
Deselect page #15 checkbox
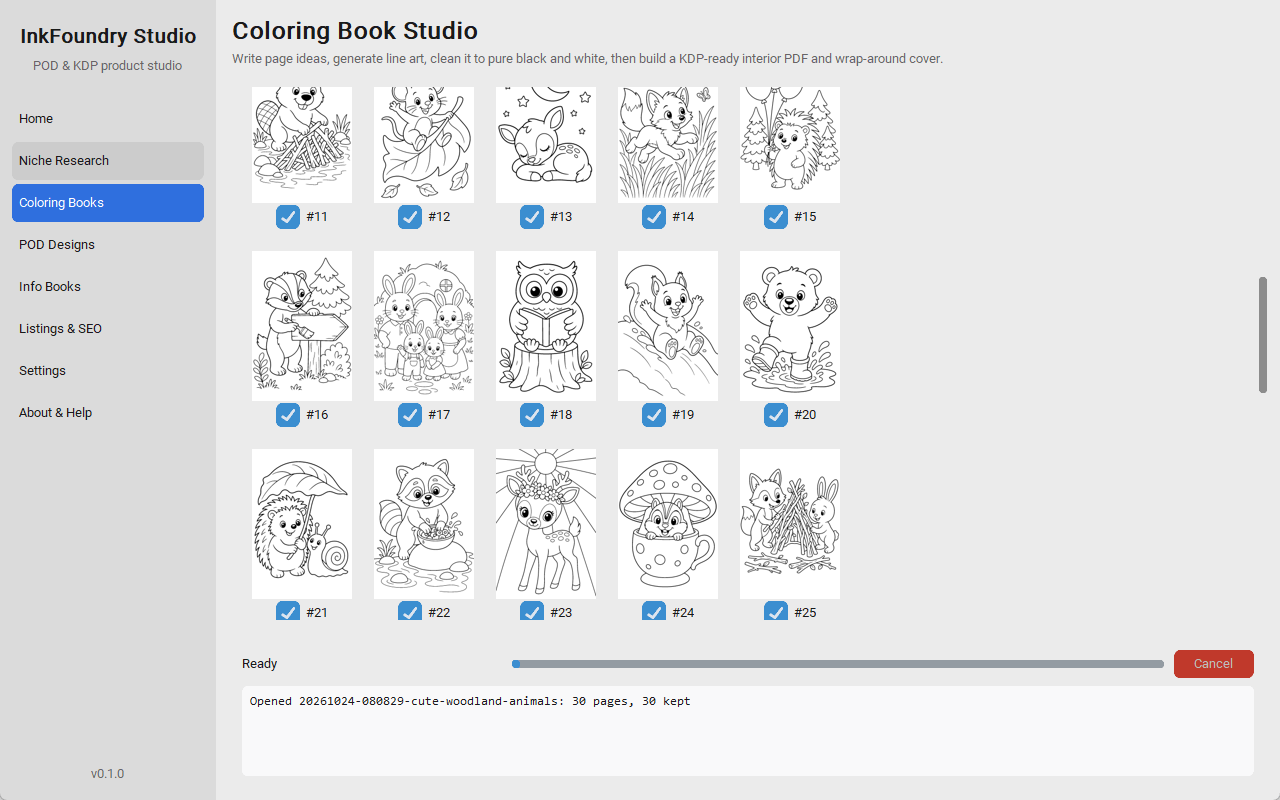pyautogui.click(x=776, y=217)
